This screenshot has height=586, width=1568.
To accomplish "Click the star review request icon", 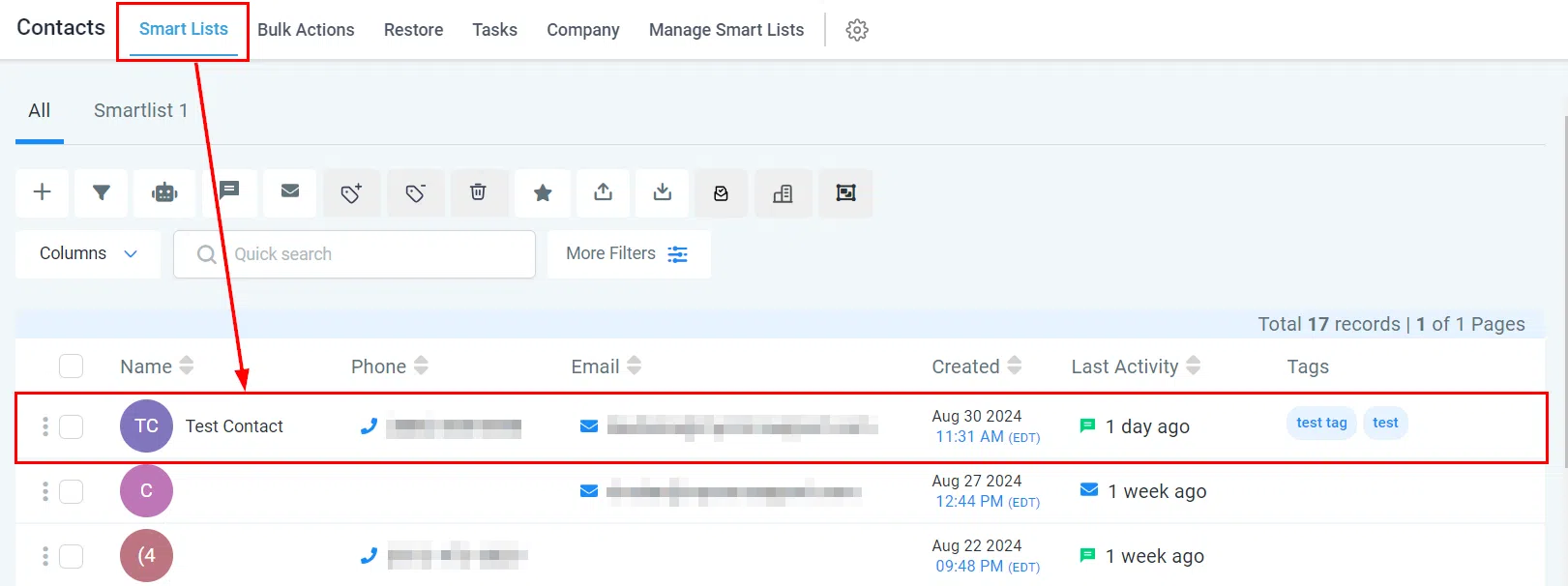I will tap(543, 192).
